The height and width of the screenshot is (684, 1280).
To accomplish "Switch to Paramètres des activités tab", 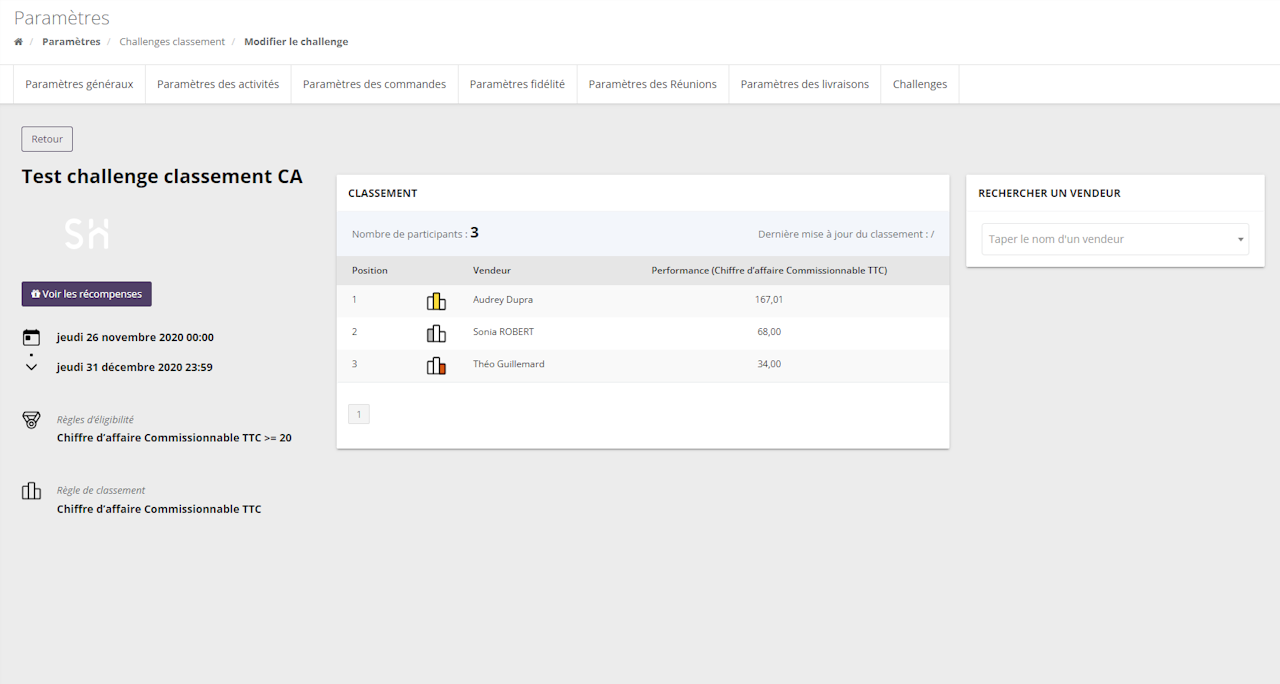I will click(218, 85).
